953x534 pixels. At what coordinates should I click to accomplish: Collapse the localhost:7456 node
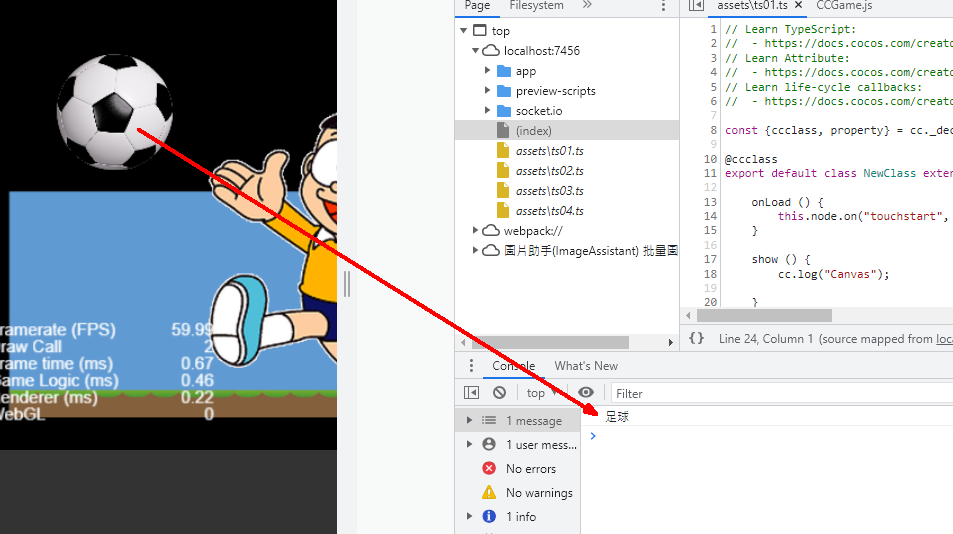475,50
